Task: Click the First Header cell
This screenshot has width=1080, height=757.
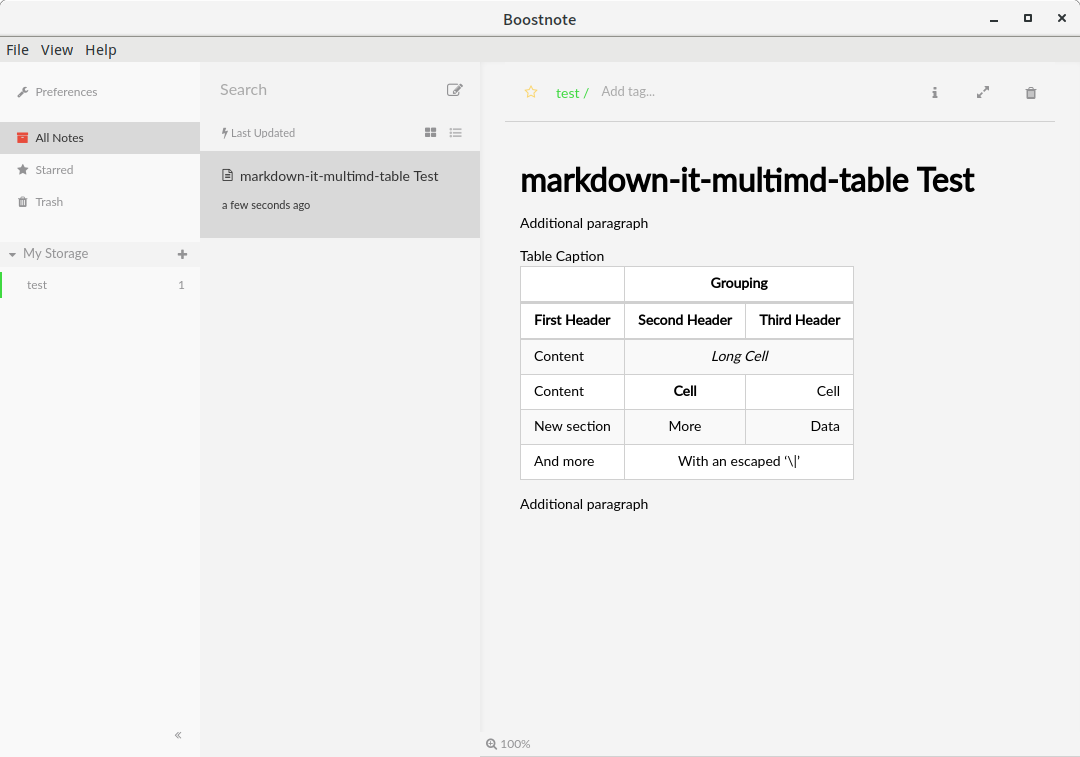Action: tap(572, 320)
